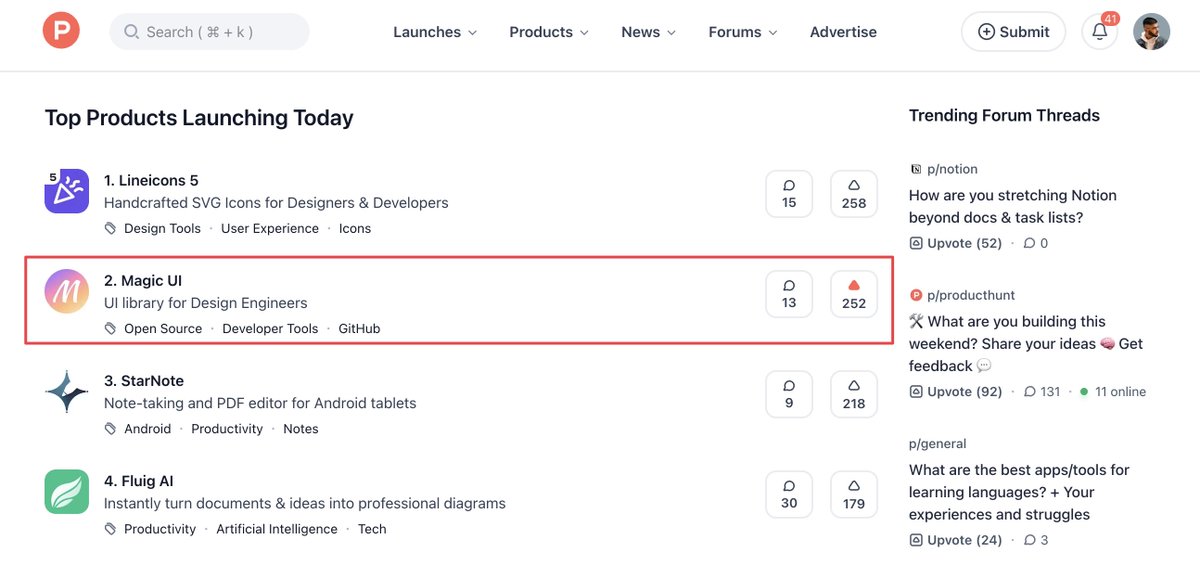This screenshot has width=1200, height=565.
Task: Upvote the weekend thread (92)
Action: click(x=956, y=391)
